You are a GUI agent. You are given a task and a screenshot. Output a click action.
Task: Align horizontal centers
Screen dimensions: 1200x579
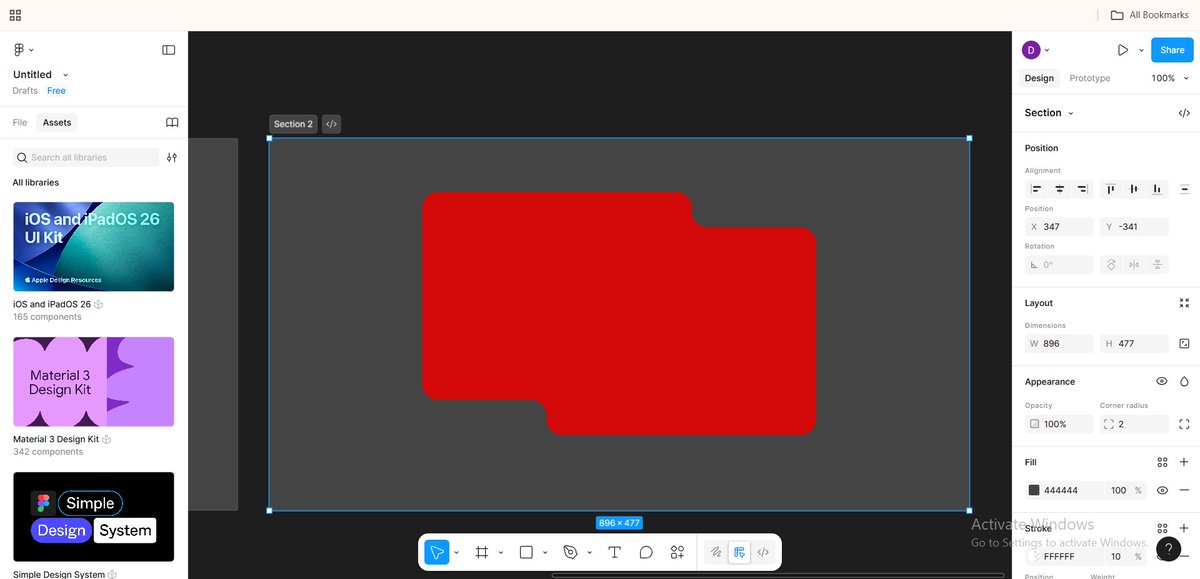click(x=1059, y=188)
